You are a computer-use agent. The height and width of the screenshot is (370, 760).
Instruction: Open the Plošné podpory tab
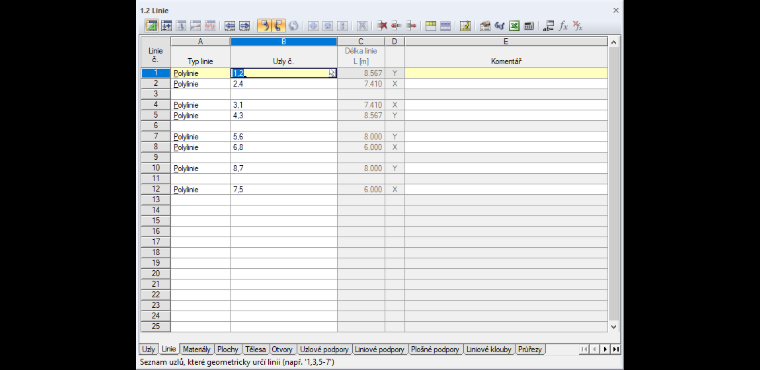(436, 349)
